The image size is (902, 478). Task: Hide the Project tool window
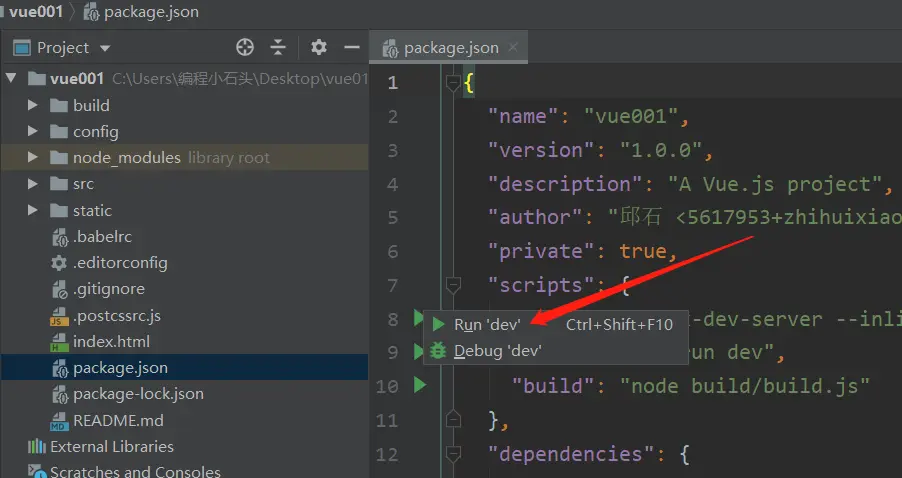click(351, 47)
